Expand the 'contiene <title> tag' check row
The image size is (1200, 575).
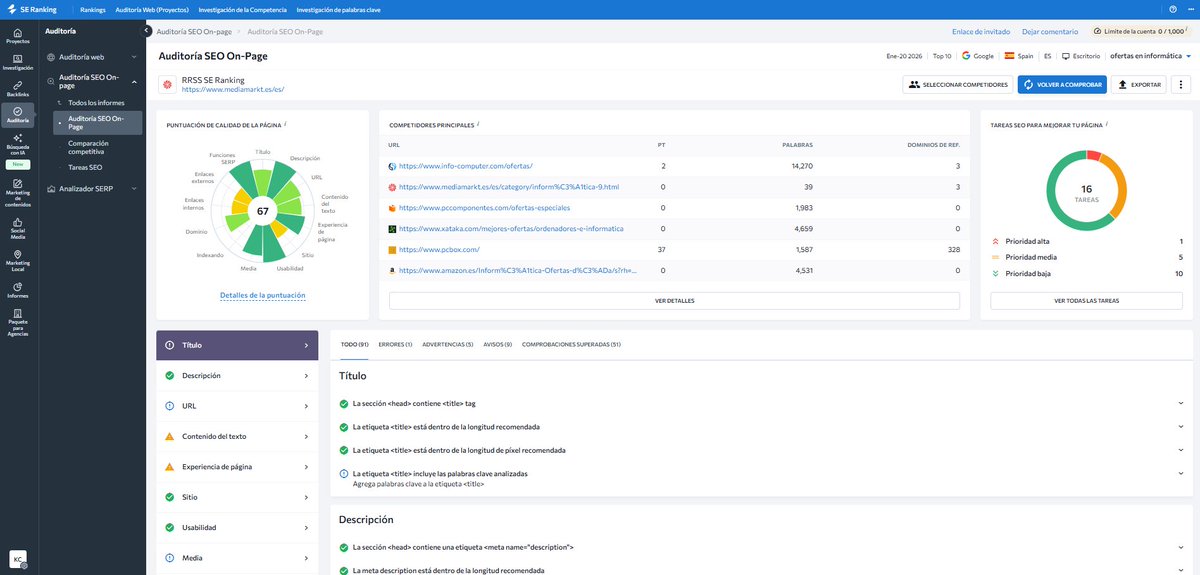[x=761, y=403]
